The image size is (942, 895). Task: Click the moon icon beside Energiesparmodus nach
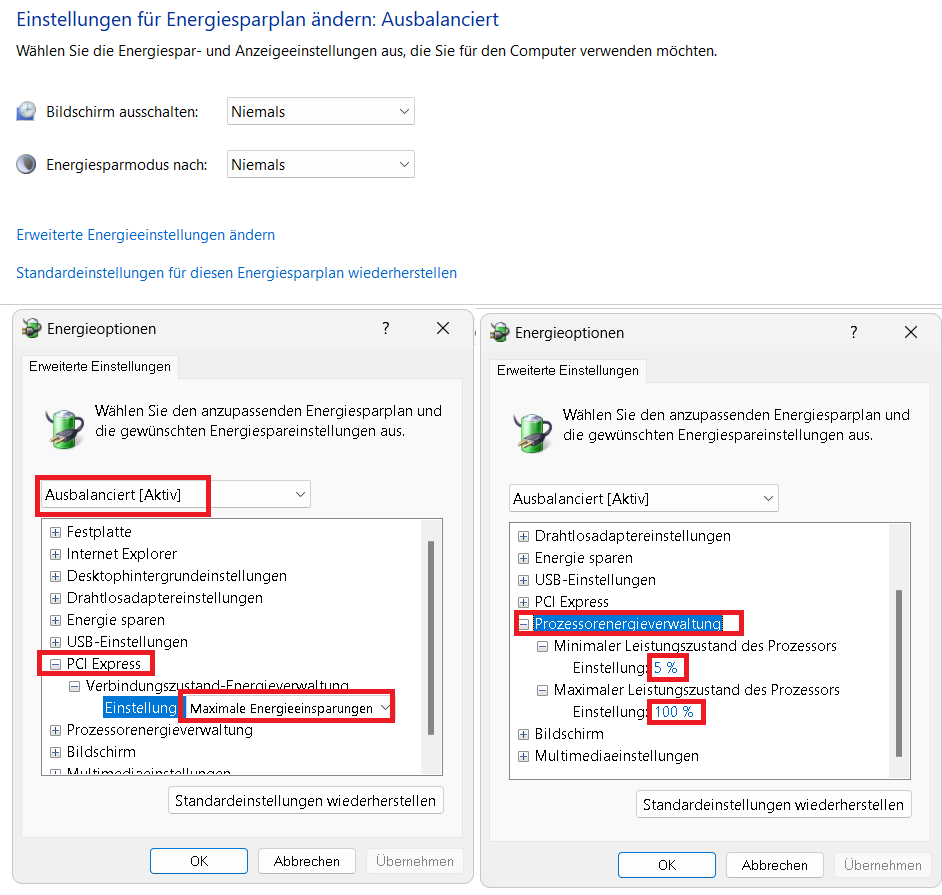[x=26, y=164]
